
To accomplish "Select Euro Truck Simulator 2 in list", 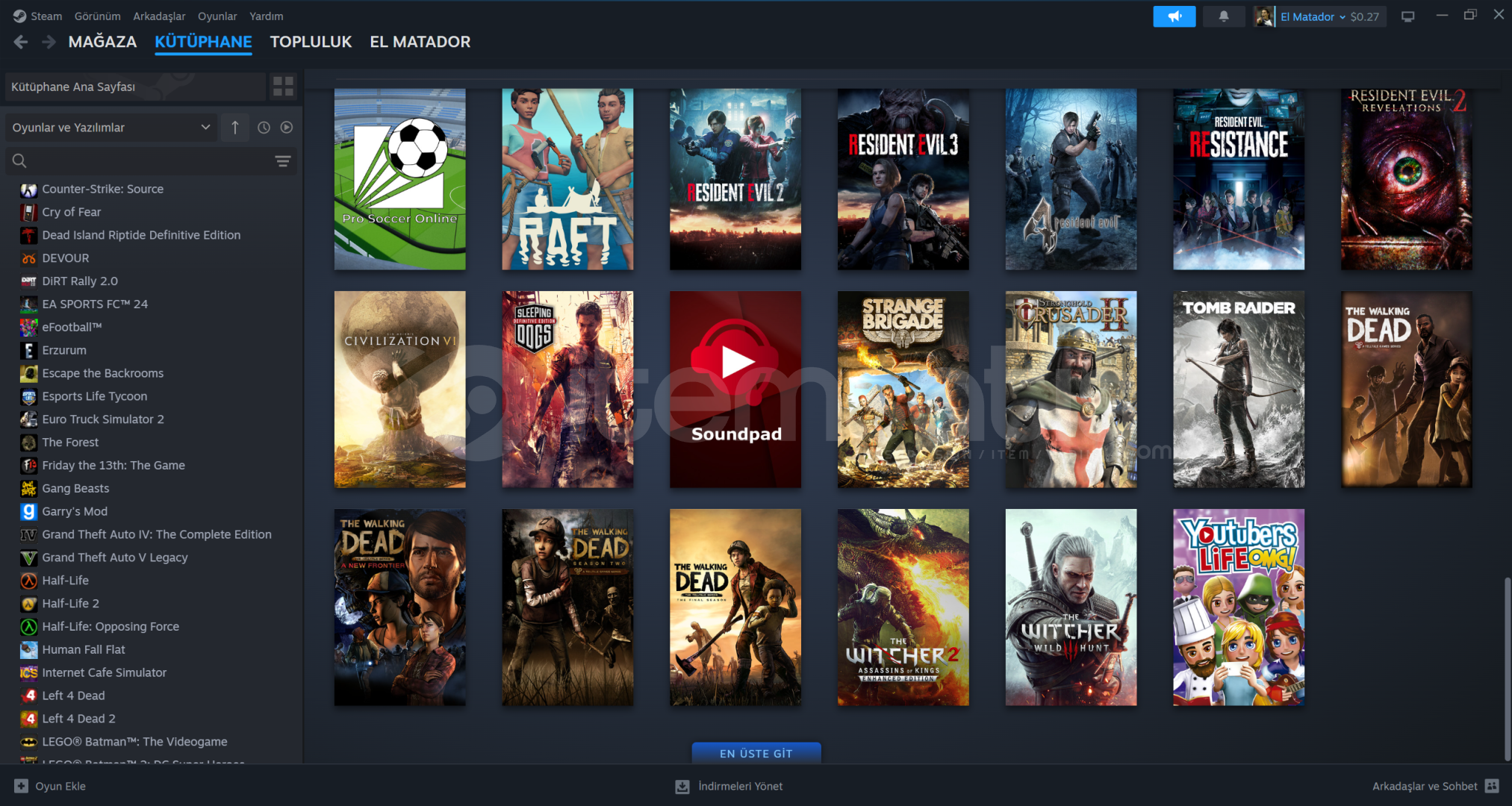I will [103, 419].
